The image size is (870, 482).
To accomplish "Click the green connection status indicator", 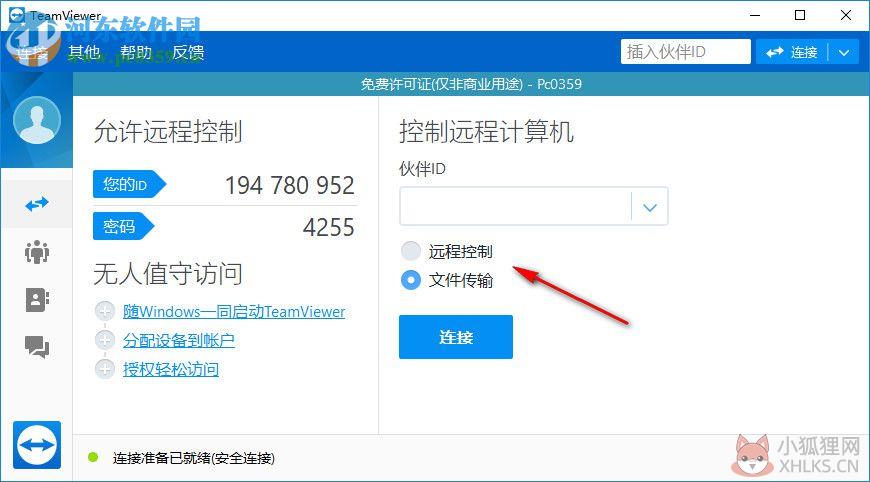I will (x=93, y=457).
